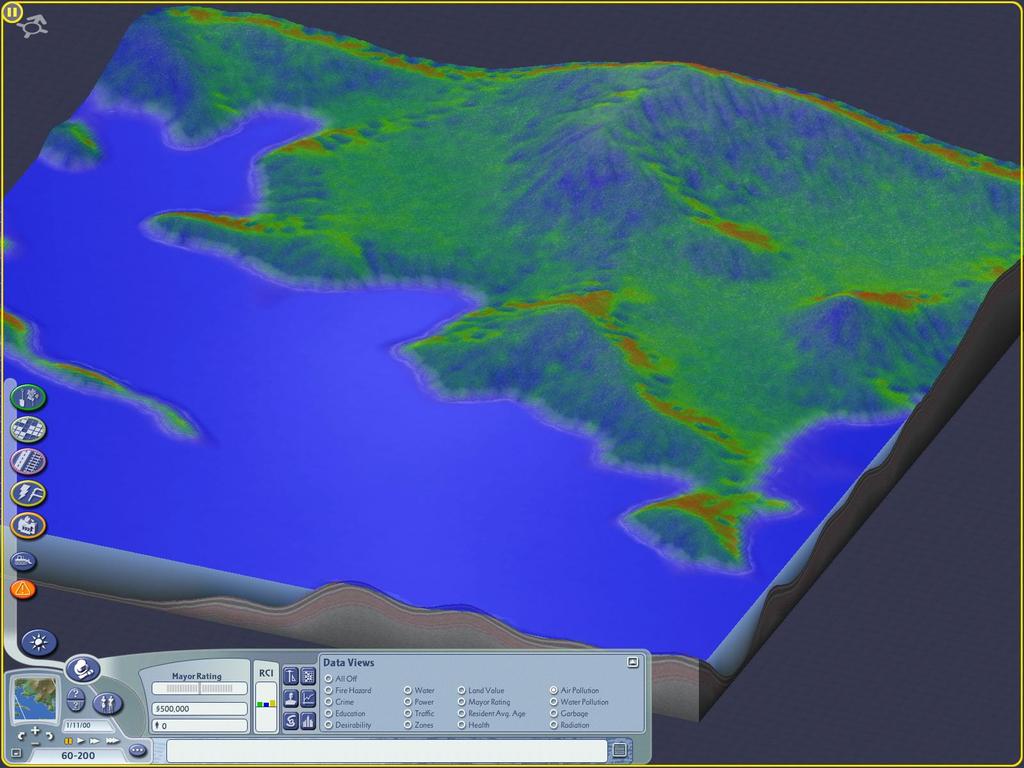
Task: Click the Mayor mode hat icon
Action: (x=82, y=669)
